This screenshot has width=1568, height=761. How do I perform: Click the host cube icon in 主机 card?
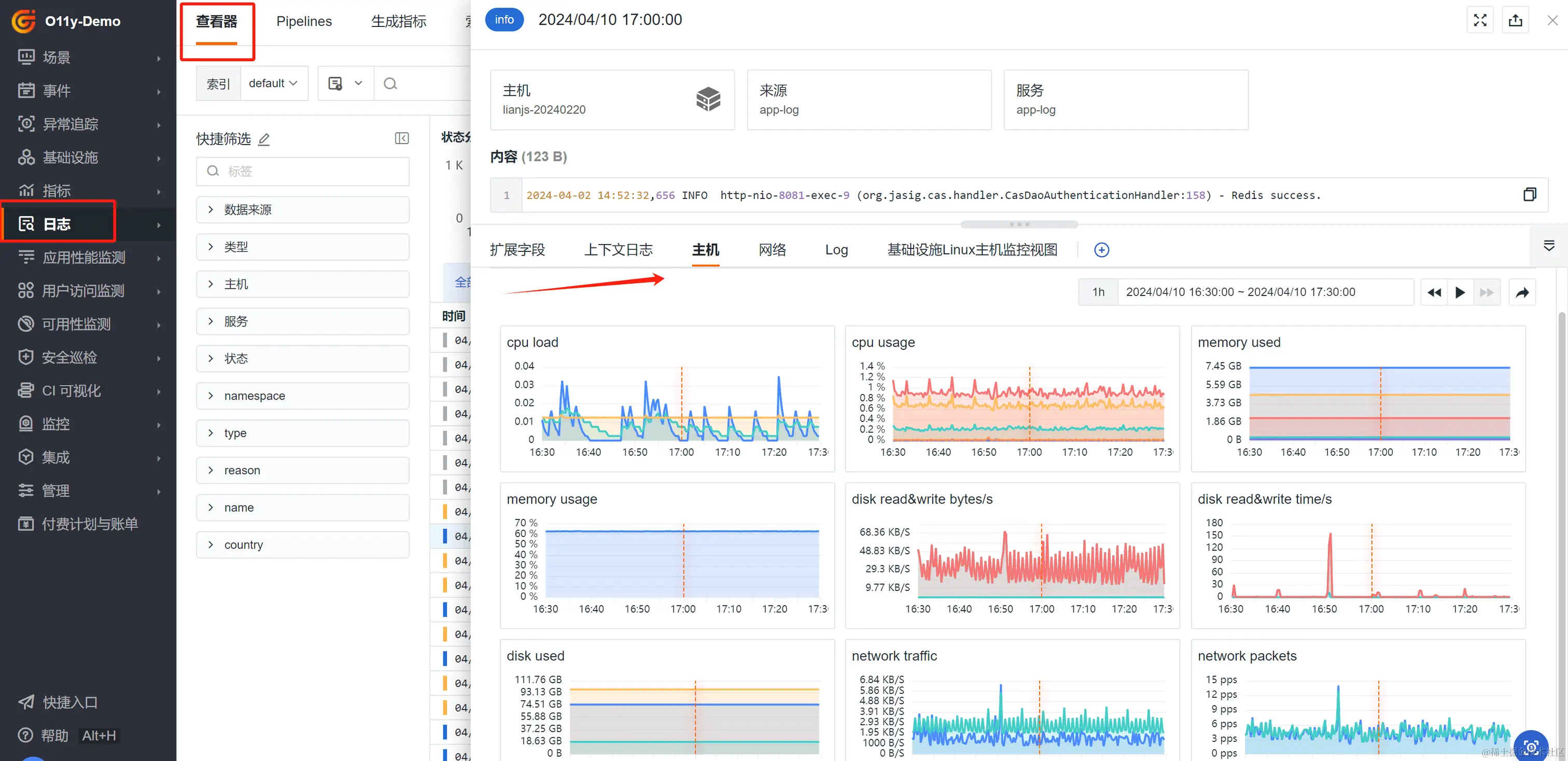pos(708,99)
